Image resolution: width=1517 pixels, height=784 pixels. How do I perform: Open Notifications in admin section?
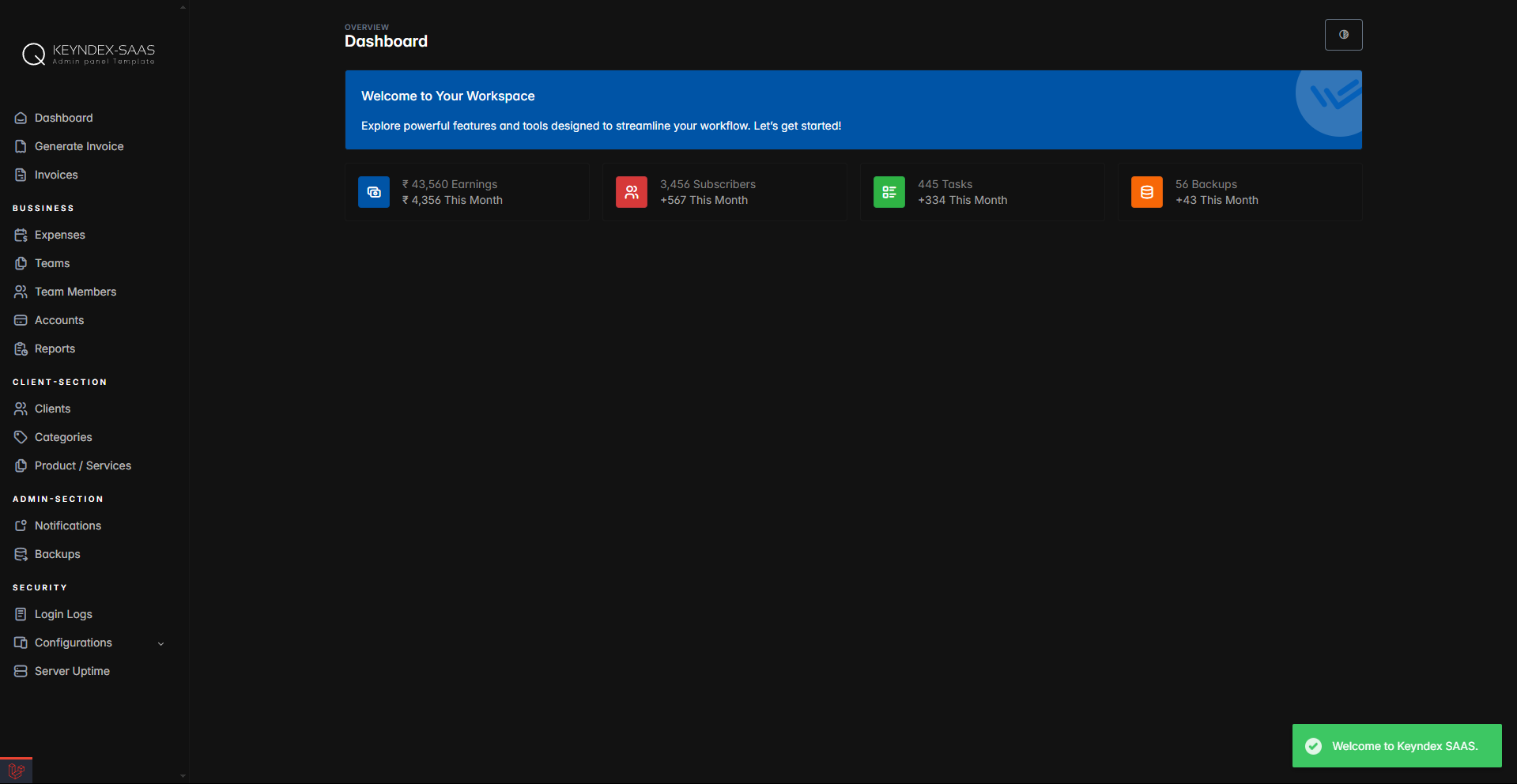68,526
